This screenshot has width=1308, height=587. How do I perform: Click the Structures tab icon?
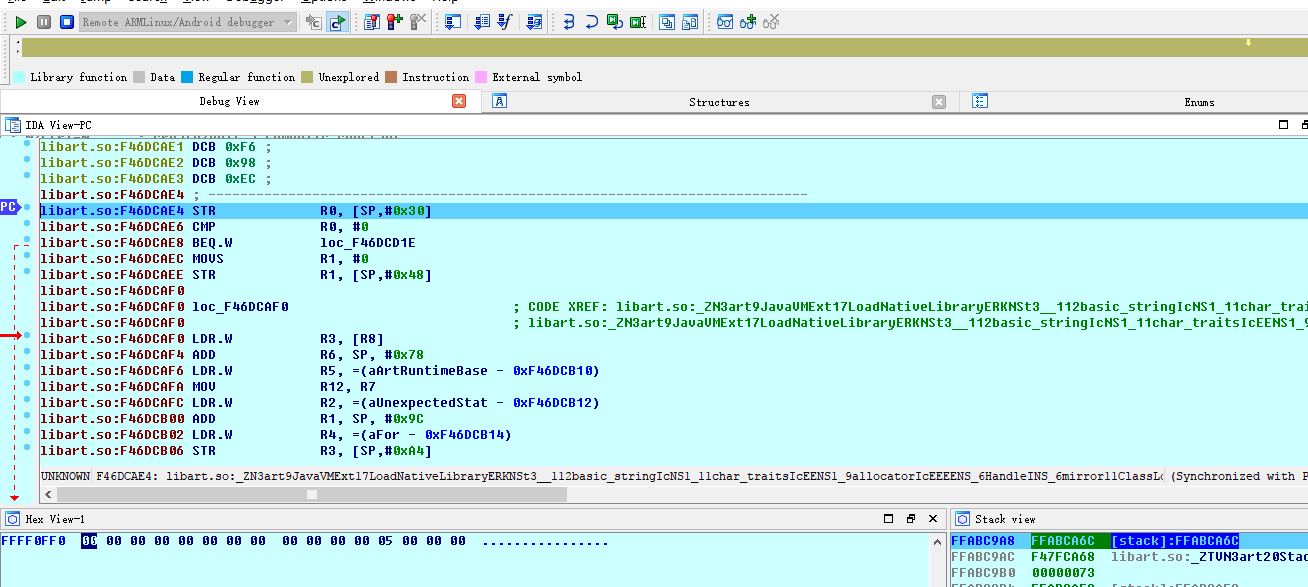(500, 101)
